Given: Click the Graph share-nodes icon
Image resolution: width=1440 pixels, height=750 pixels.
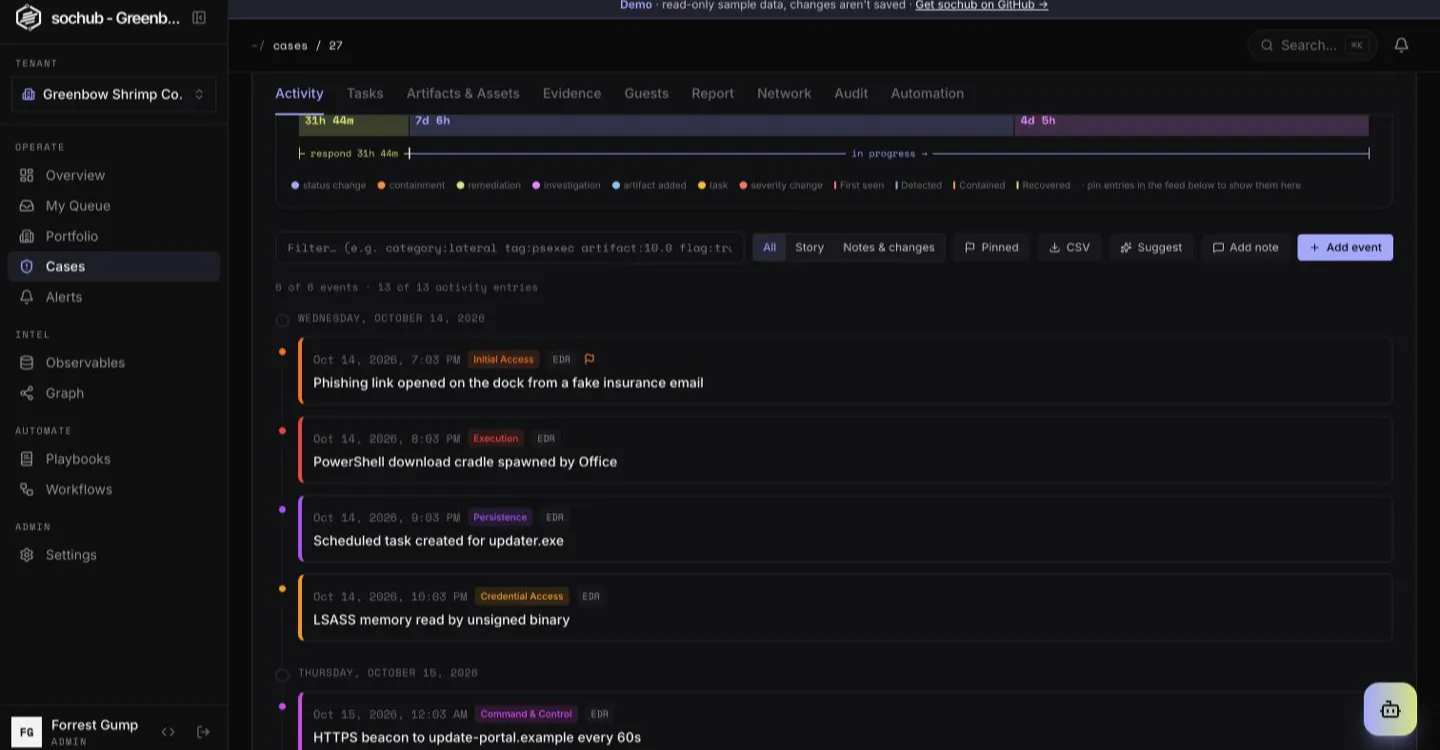Looking at the screenshot, I should pyautogui.click(x=27, y=393).
